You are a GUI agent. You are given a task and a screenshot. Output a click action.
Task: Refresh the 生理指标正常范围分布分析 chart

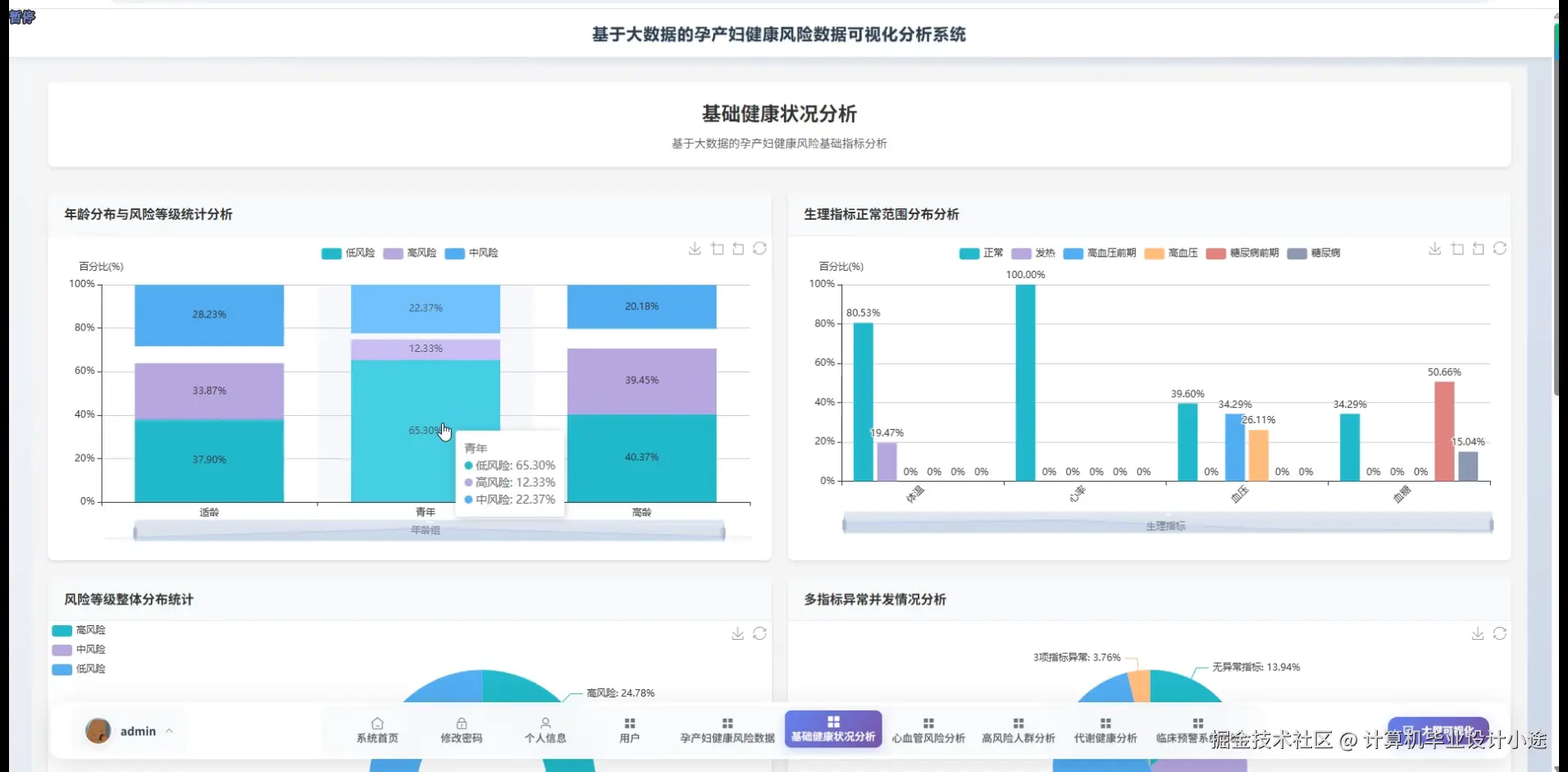pyautogui.click(x=1500, y=249)
